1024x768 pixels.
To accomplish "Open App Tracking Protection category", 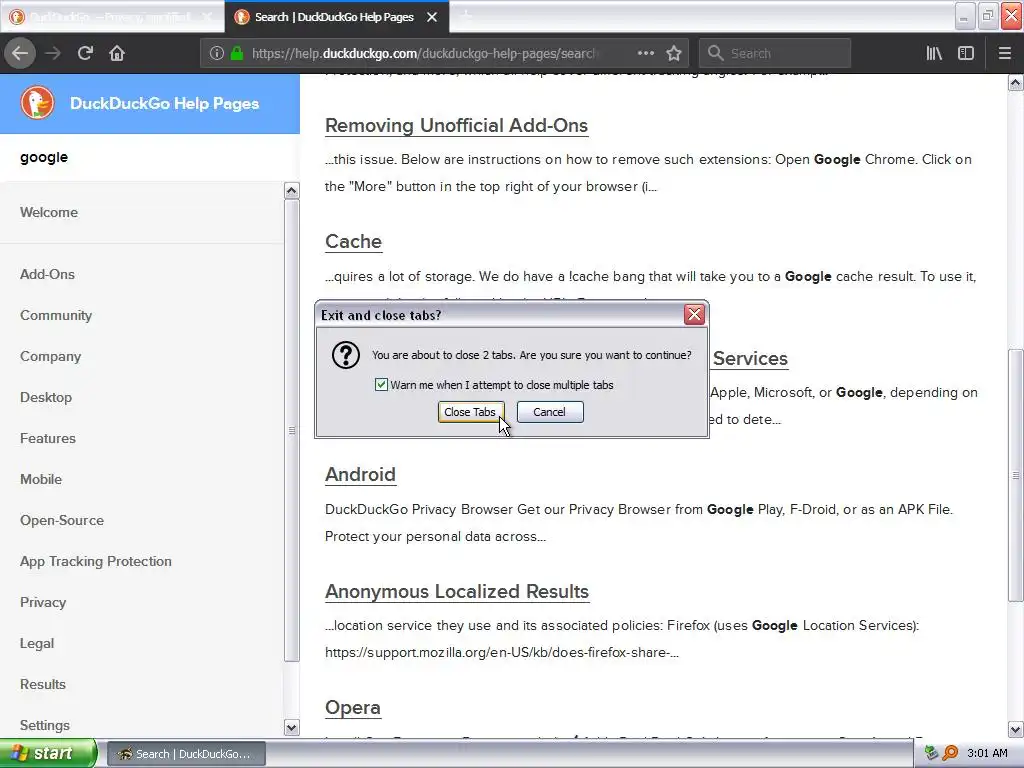I will click(96, 562).
